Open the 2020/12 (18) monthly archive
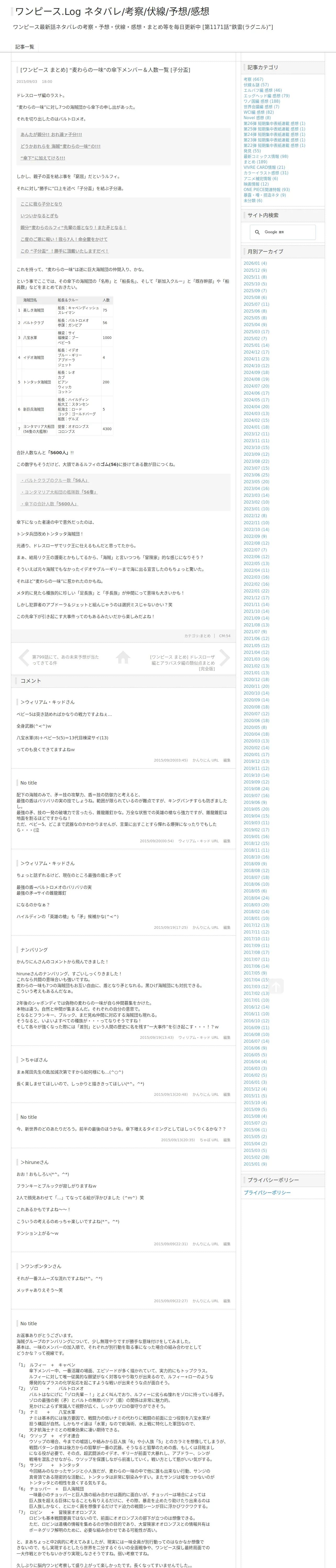Image resolution: width=336 pixels, height=1568 pixels. [x=256, y=679]
